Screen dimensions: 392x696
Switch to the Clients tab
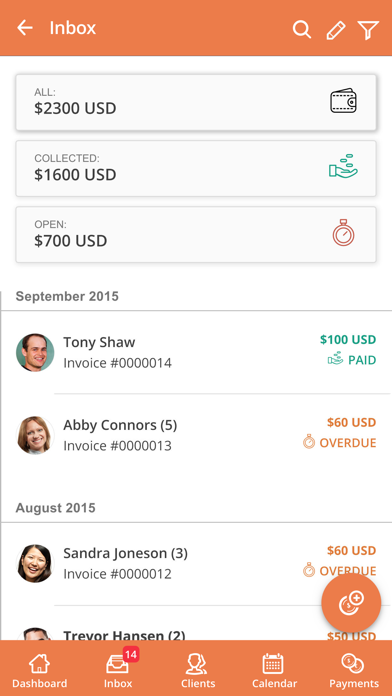pyautogui.click(x=198, y=670)
